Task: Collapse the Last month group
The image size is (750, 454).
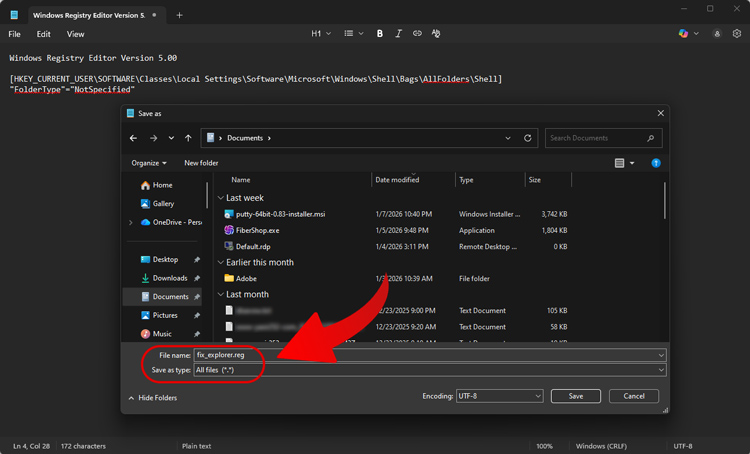Action: click(221, 295)
